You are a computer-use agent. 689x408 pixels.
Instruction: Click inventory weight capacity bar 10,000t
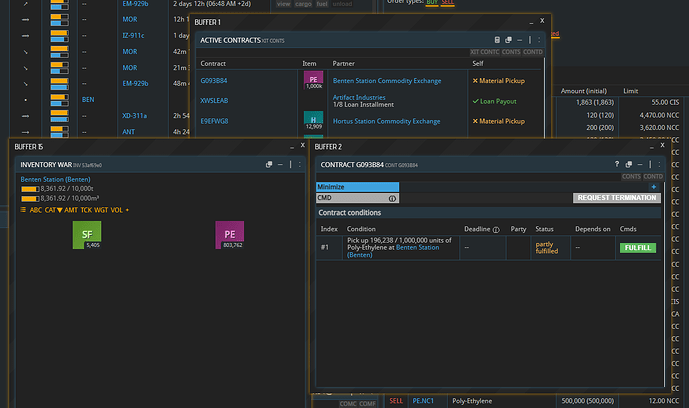click(30, 189)
